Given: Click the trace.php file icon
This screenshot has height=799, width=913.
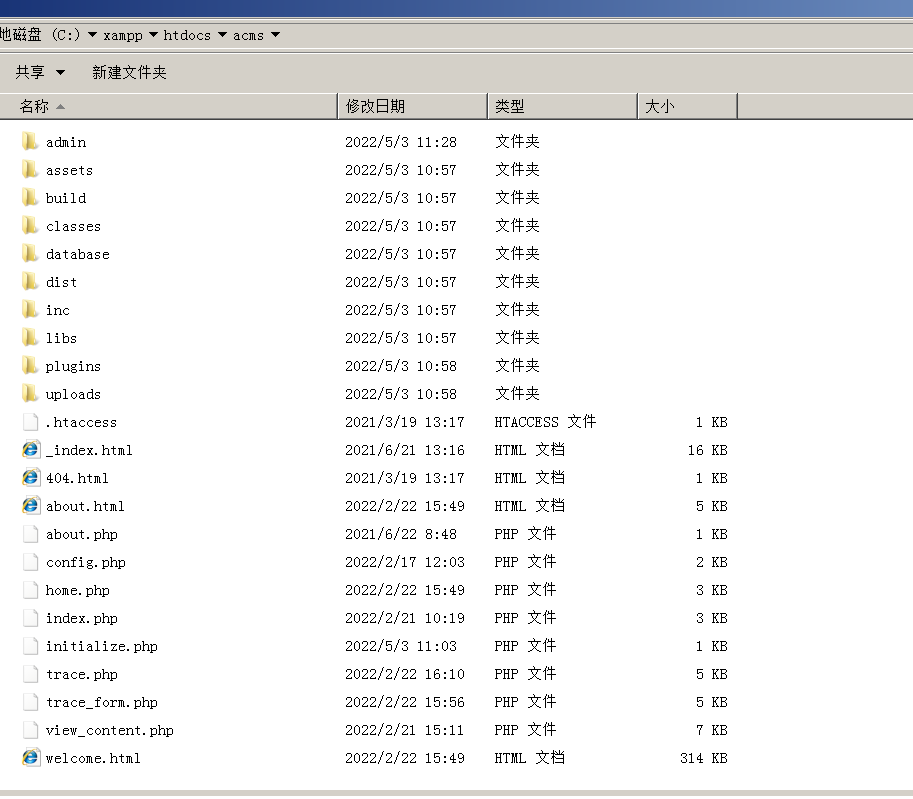Looking at the screenshot, I should [x=30, y=673].
